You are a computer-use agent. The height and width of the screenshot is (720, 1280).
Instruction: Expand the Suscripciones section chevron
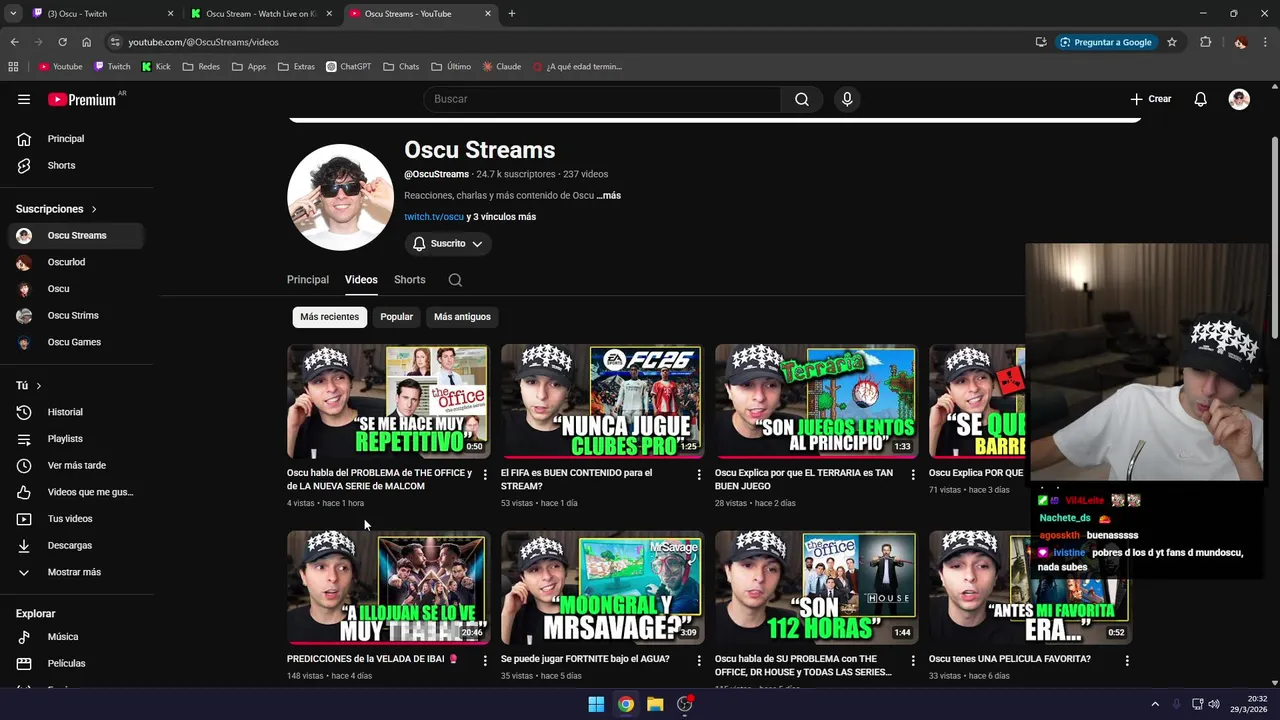tap(94, 209)
